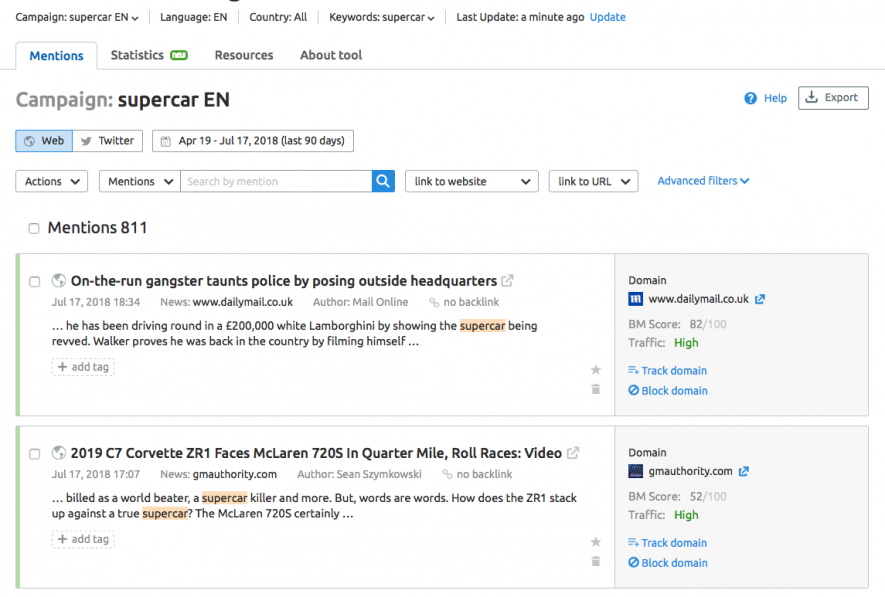Open the Resources tab
Screen dimensions: 885x597
(244, 55)
